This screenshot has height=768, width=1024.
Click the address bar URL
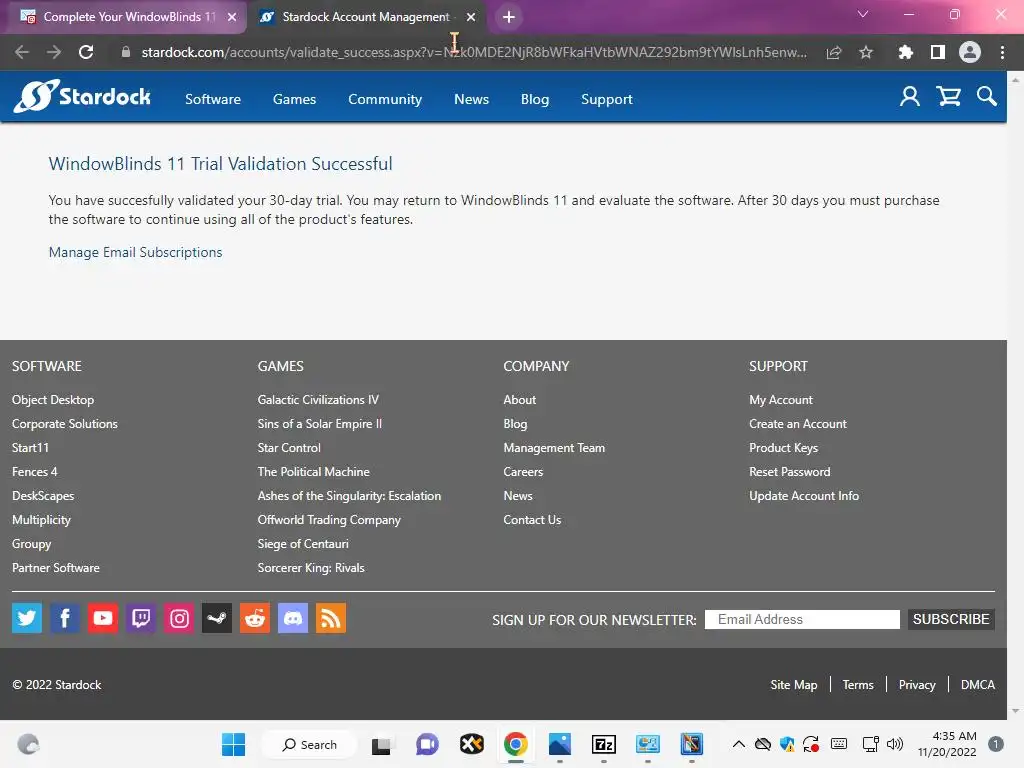[473, 52]
